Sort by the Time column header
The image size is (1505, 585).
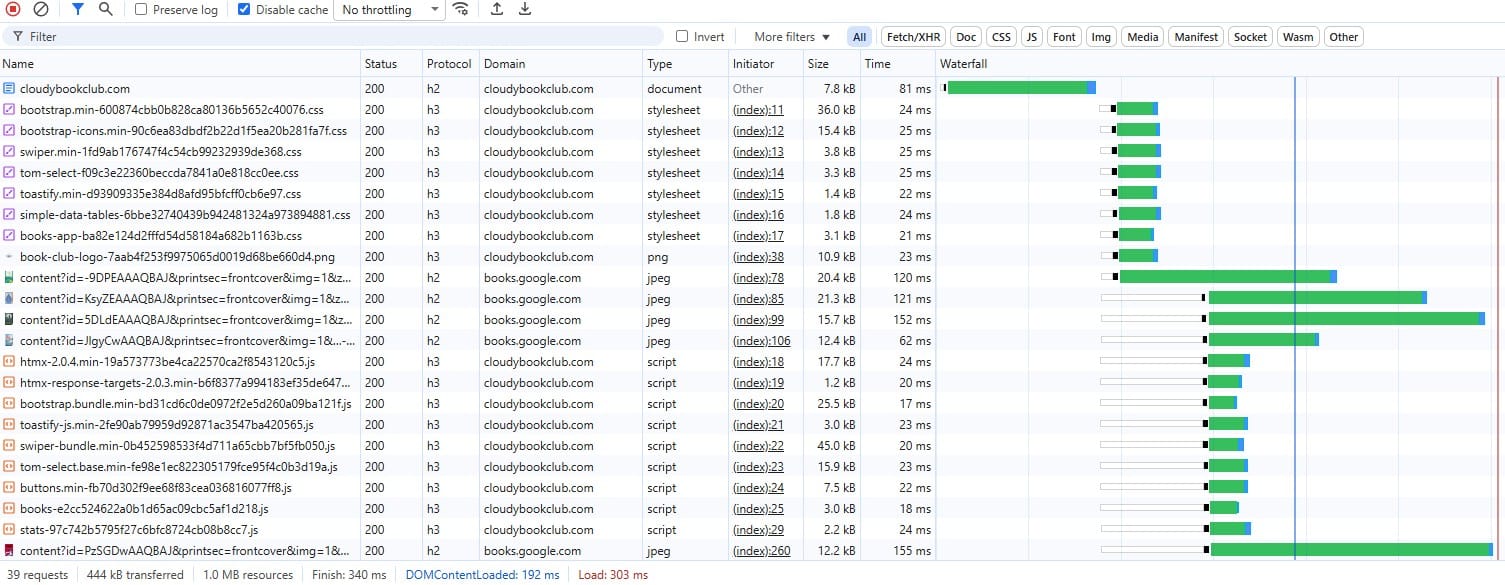pos(898,64)
